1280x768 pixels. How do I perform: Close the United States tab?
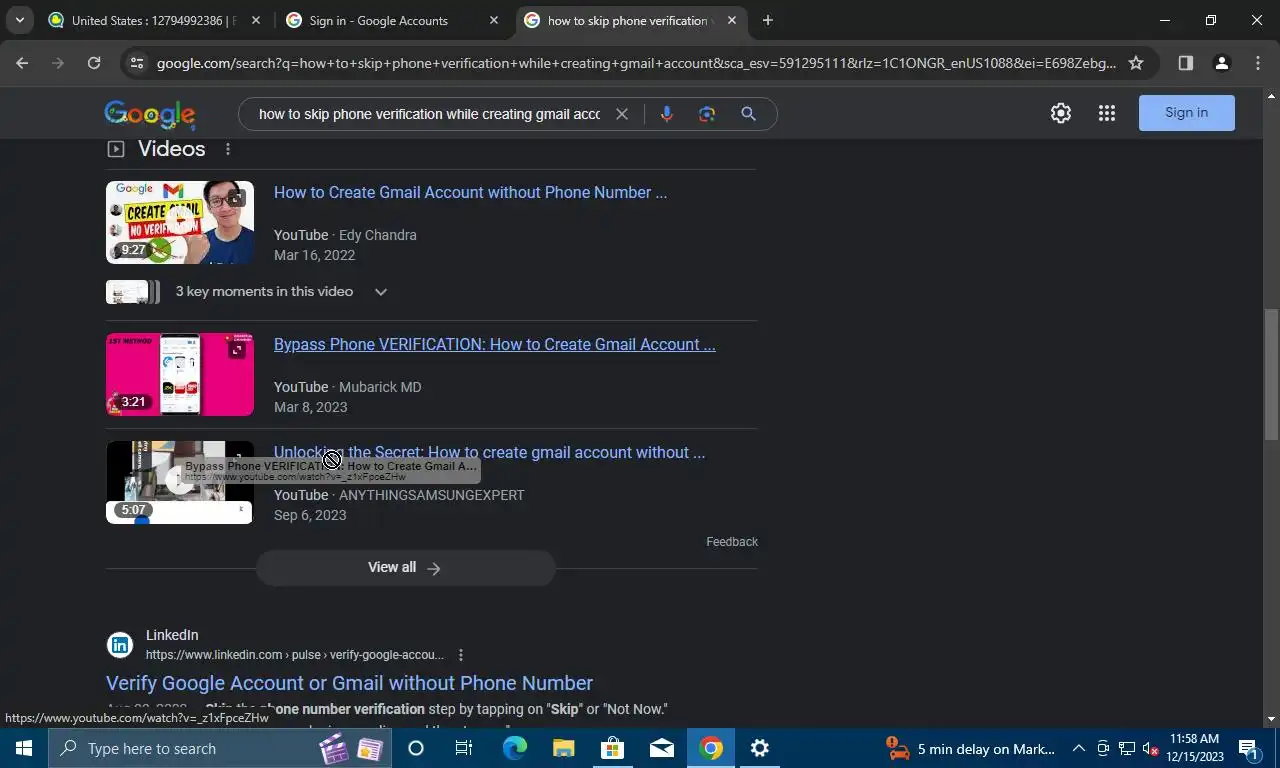coord(256,20)
